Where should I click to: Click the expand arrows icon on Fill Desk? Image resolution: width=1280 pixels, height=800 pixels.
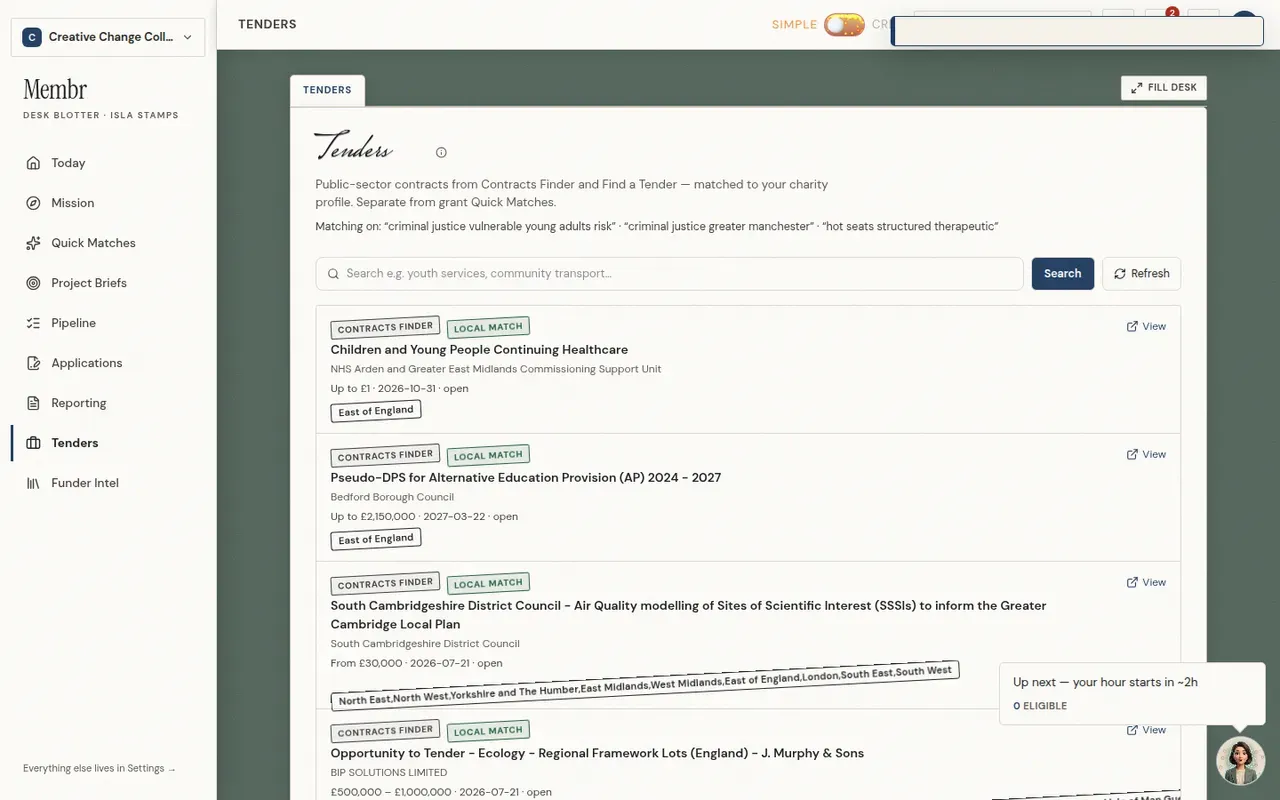(1136, 88)
